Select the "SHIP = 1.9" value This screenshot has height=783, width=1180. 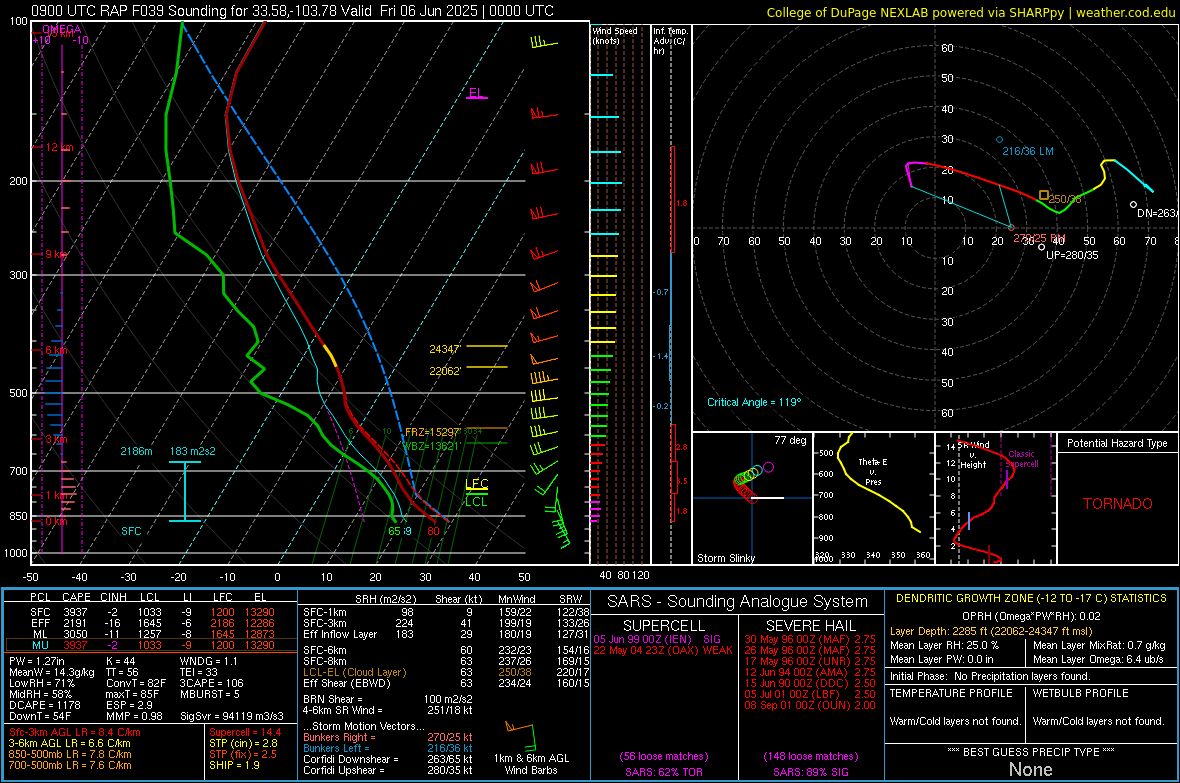pyautogui.click(x=234, y=765)
